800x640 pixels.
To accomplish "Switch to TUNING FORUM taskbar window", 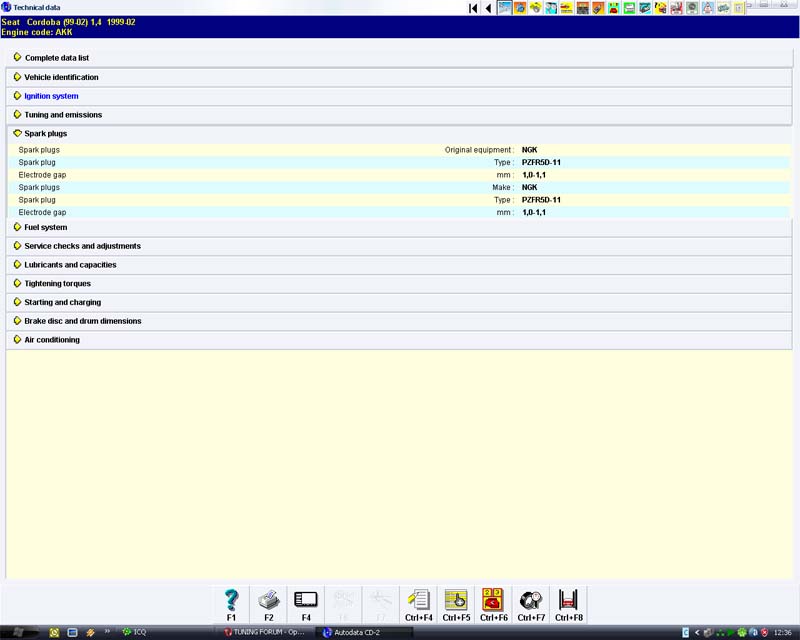I will [265, 632].
